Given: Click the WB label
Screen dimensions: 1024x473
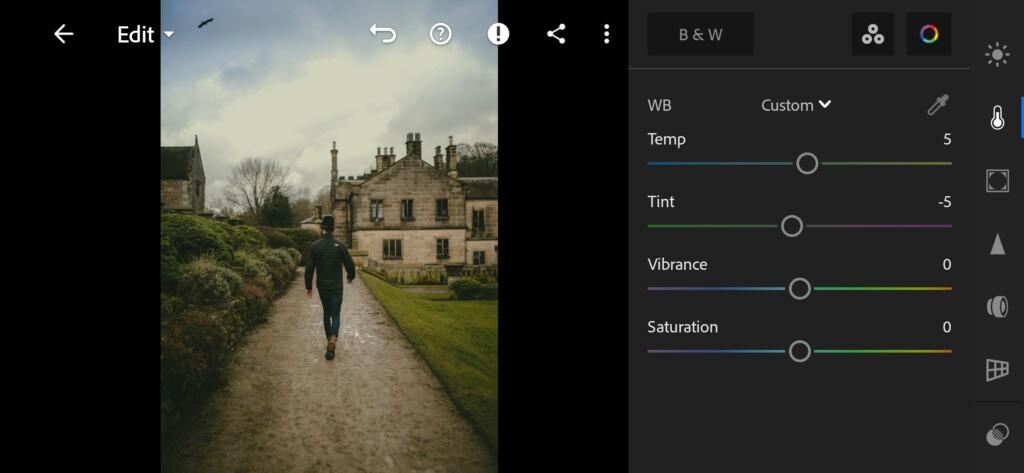Looking at the screenshot, I should click(x=659, y=105).
